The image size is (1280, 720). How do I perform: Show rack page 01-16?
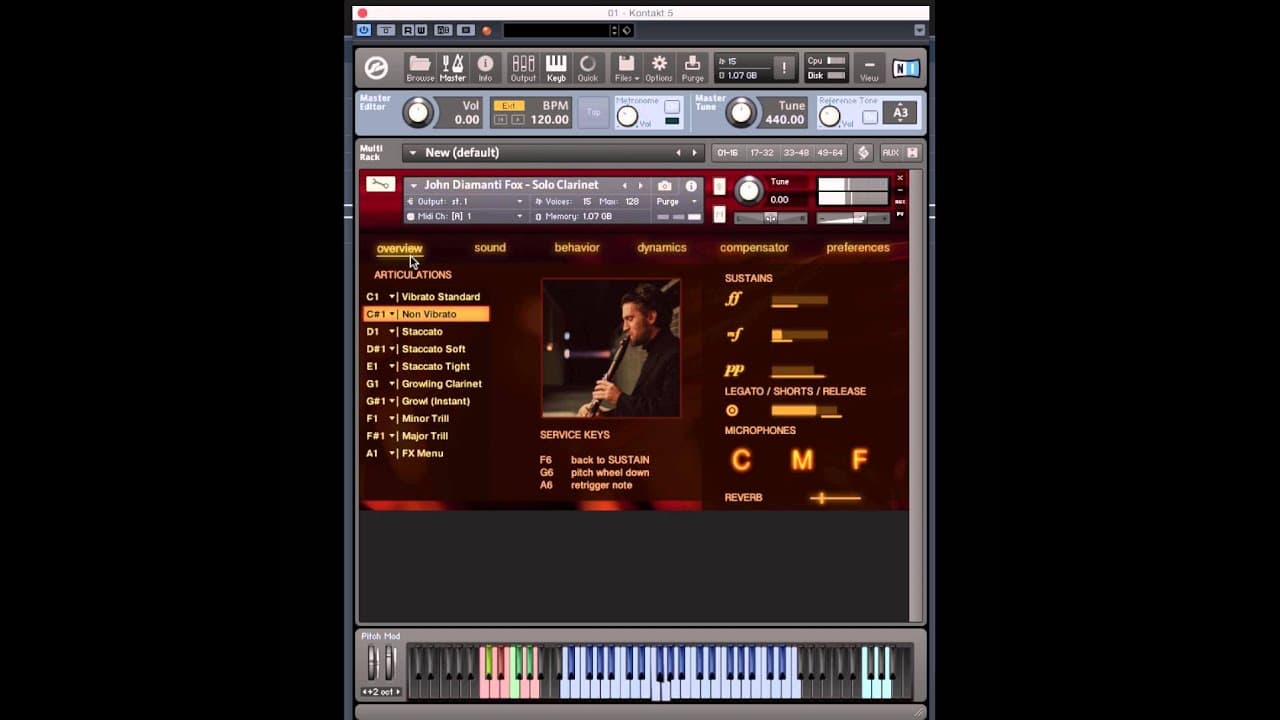727,153
